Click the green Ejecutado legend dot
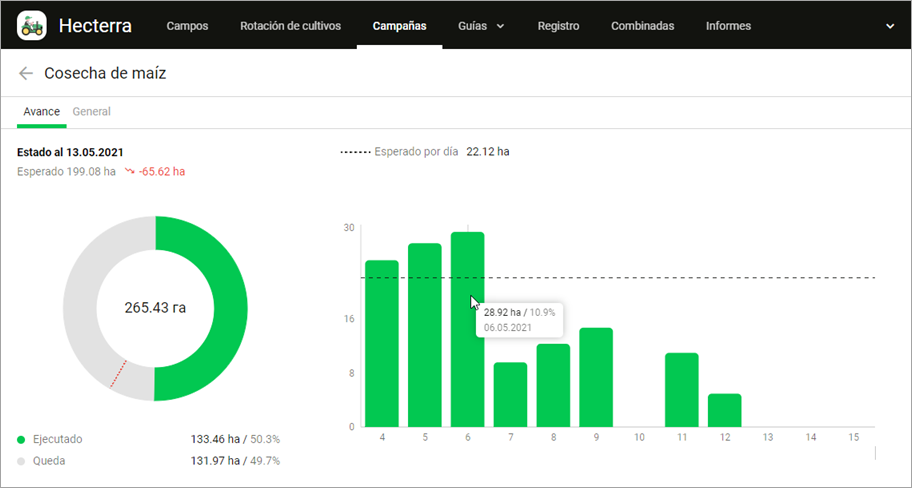Screen dimensions: 912x488 point(22,439)
